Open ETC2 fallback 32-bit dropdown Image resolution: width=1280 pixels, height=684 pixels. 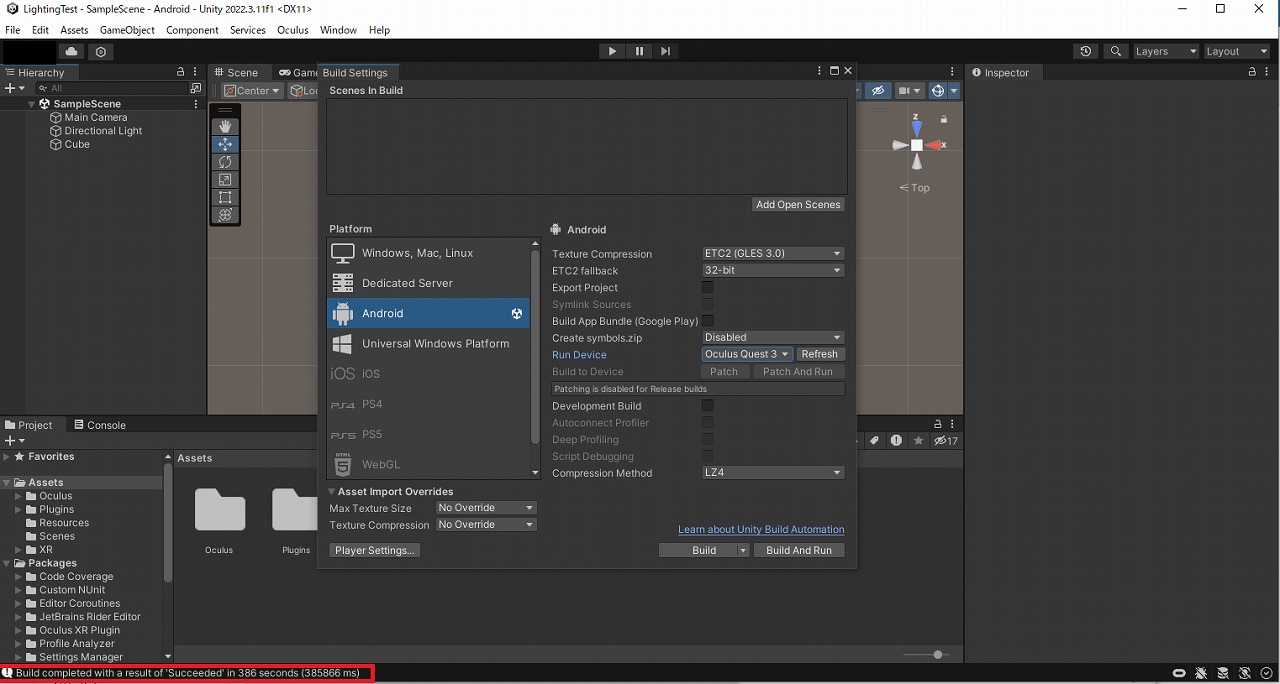(773, 270)
